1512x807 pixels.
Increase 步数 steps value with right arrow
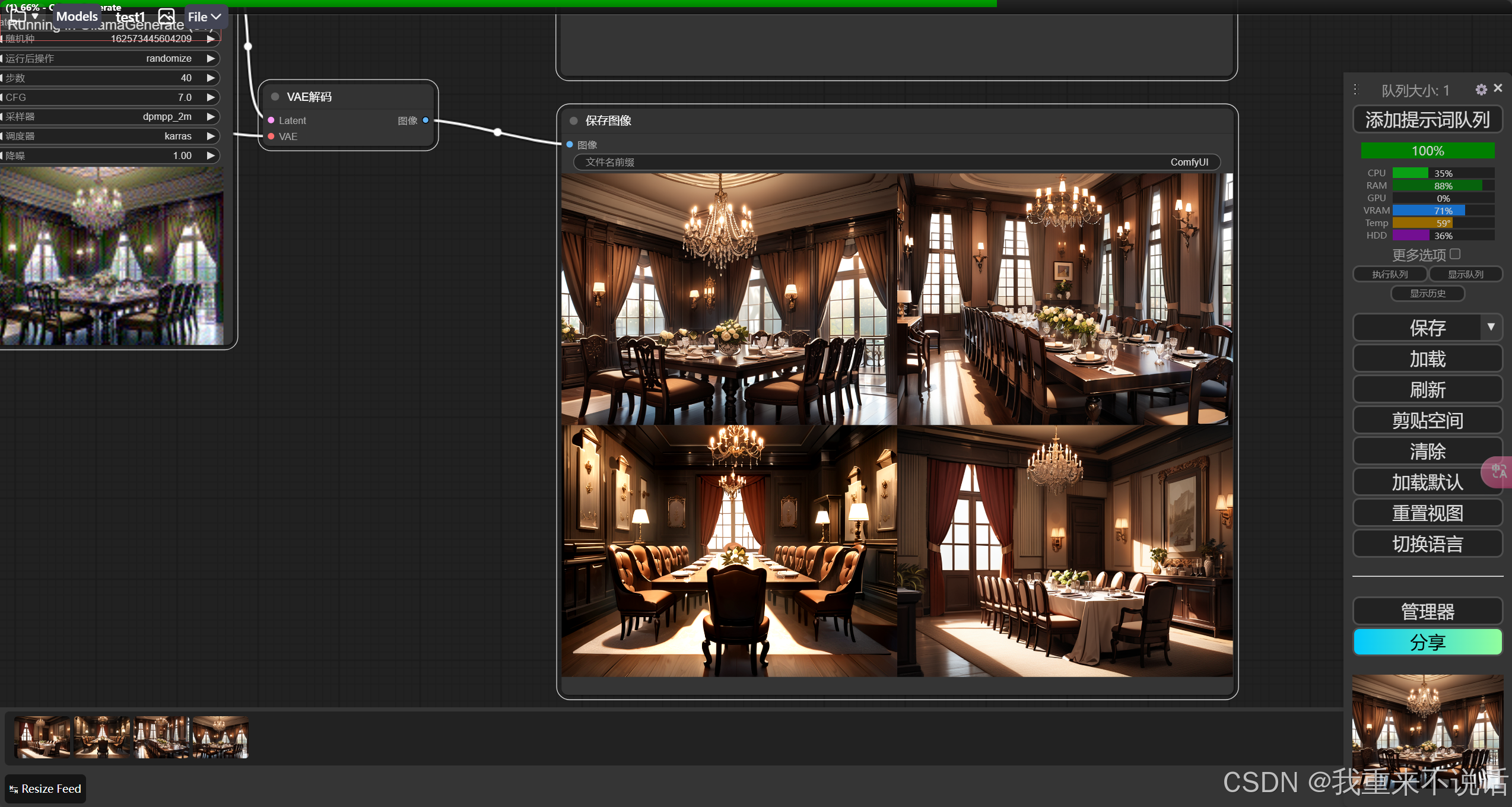pyautogui.click(x=211, y=78)
